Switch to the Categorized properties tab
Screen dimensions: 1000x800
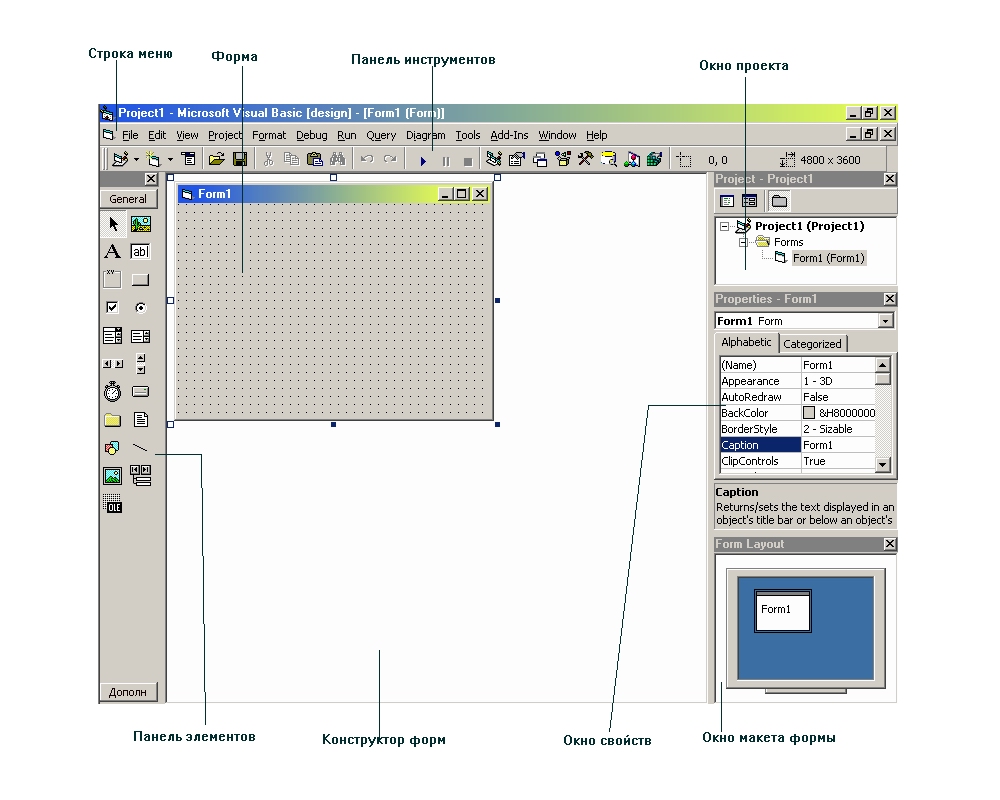[x=812, y=344]
